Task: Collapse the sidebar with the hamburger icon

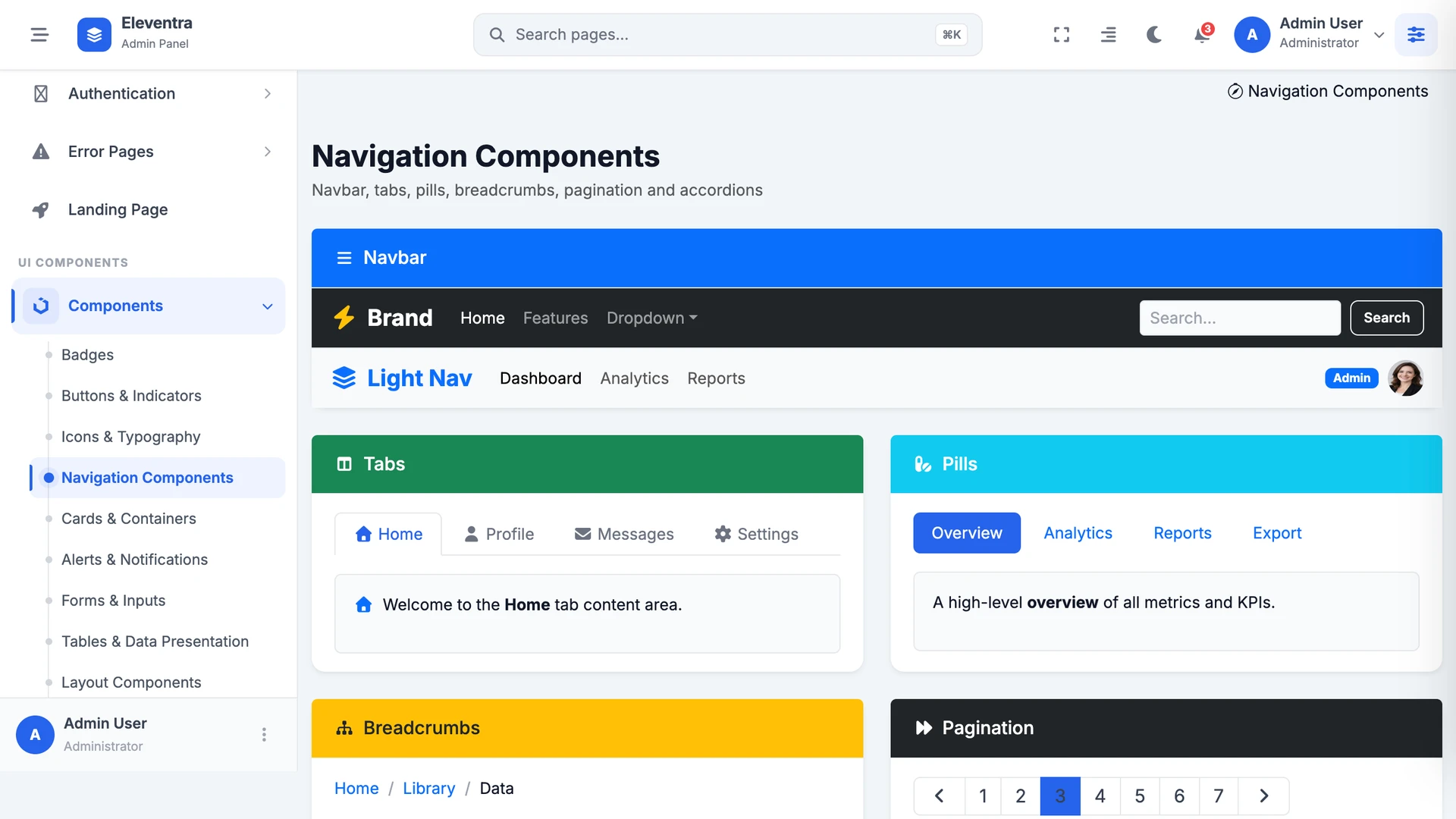Action: (39, 35)
